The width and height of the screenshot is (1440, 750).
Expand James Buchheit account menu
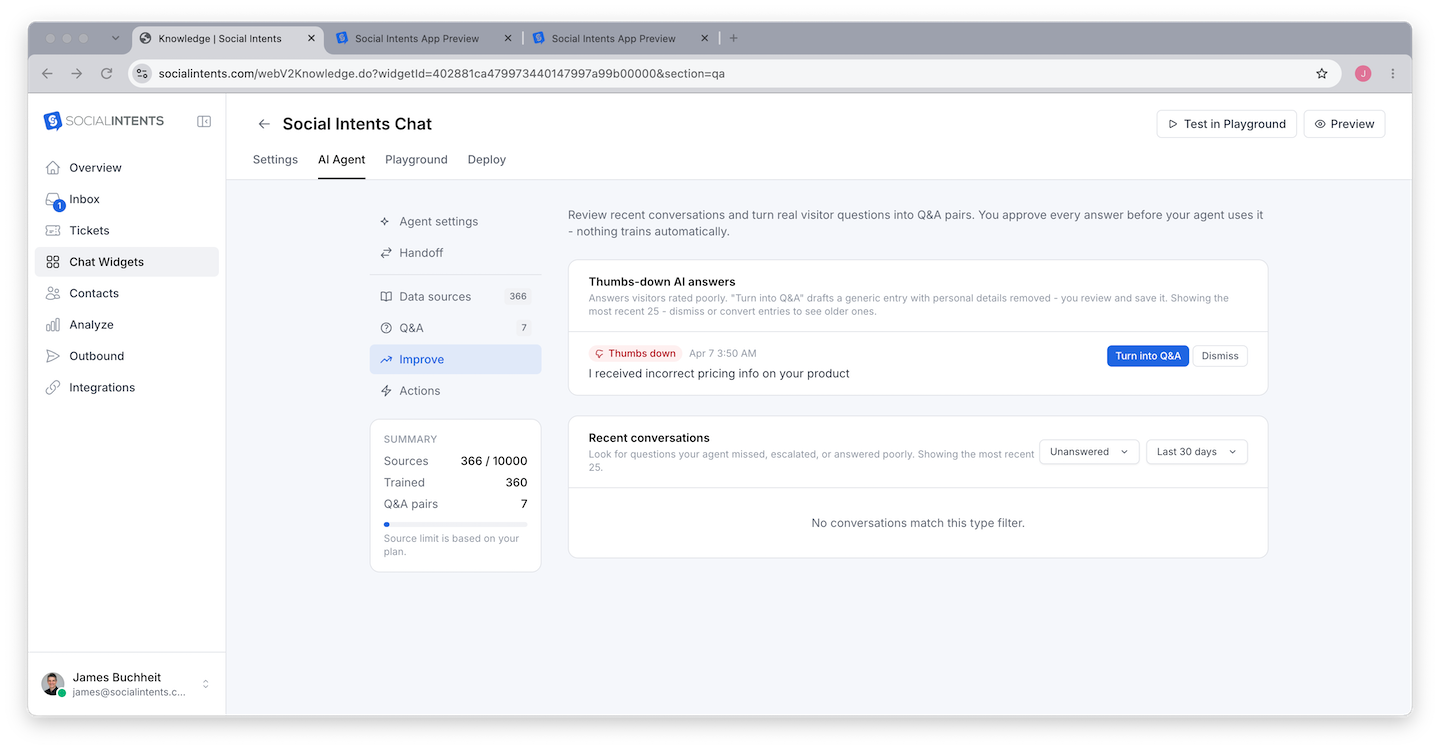206,684
